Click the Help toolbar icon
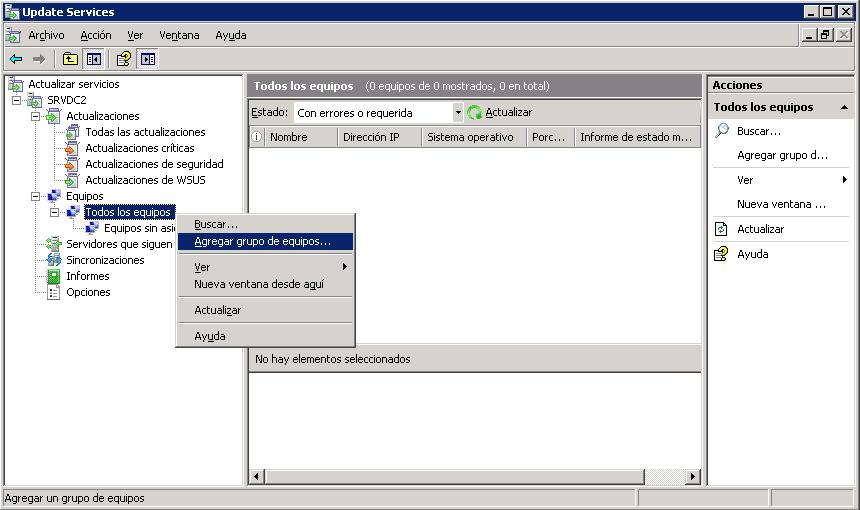The height and width of the screenshot is (510, 860). [x=123, y=59]
